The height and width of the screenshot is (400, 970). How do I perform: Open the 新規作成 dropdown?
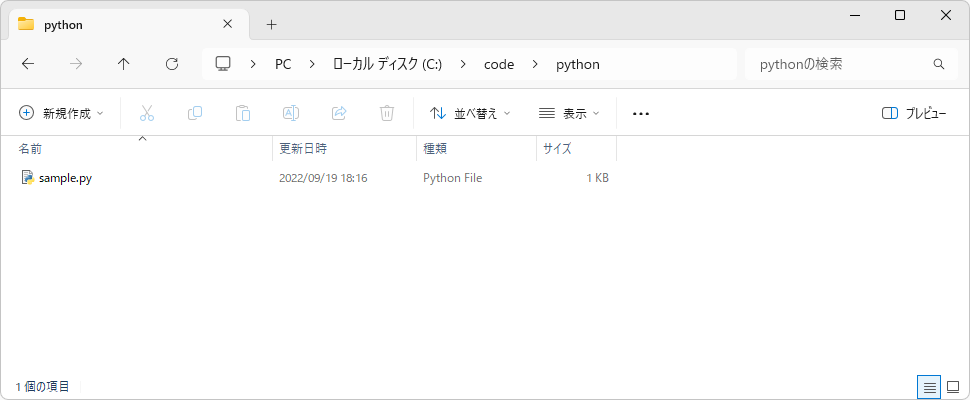point(61,113)
